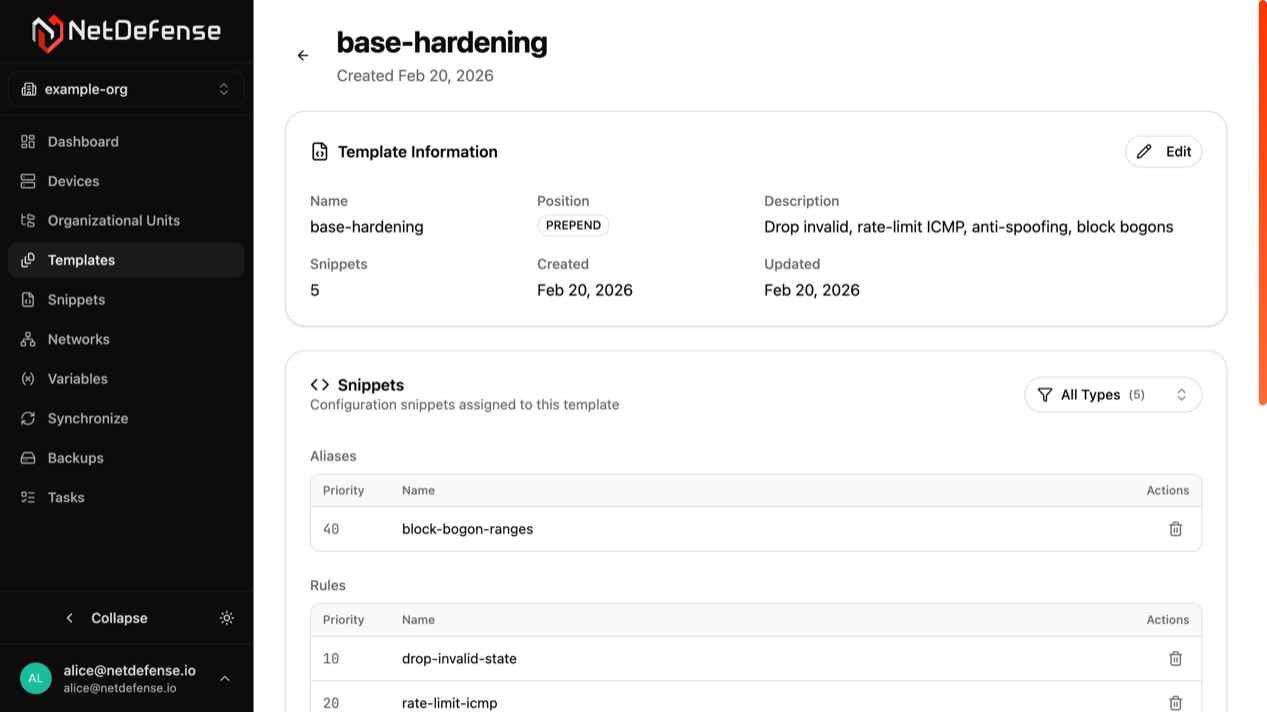This screenshot has width=1267, height=712.
Task: Select the Variables sidebar item
Action: pos(77,379)
